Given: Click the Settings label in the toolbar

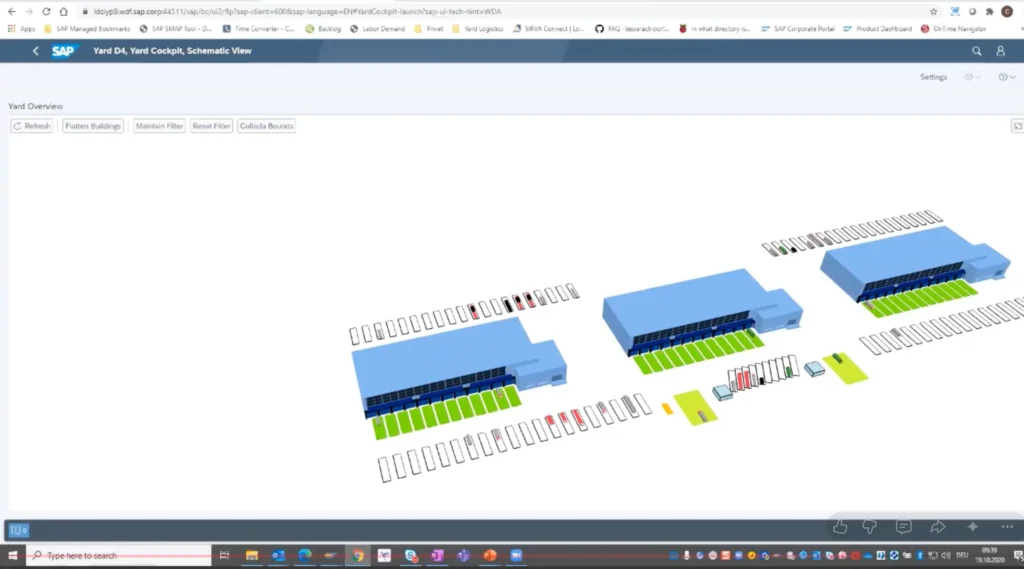Looking at the screenshot, I should click(x=933, y=77).
